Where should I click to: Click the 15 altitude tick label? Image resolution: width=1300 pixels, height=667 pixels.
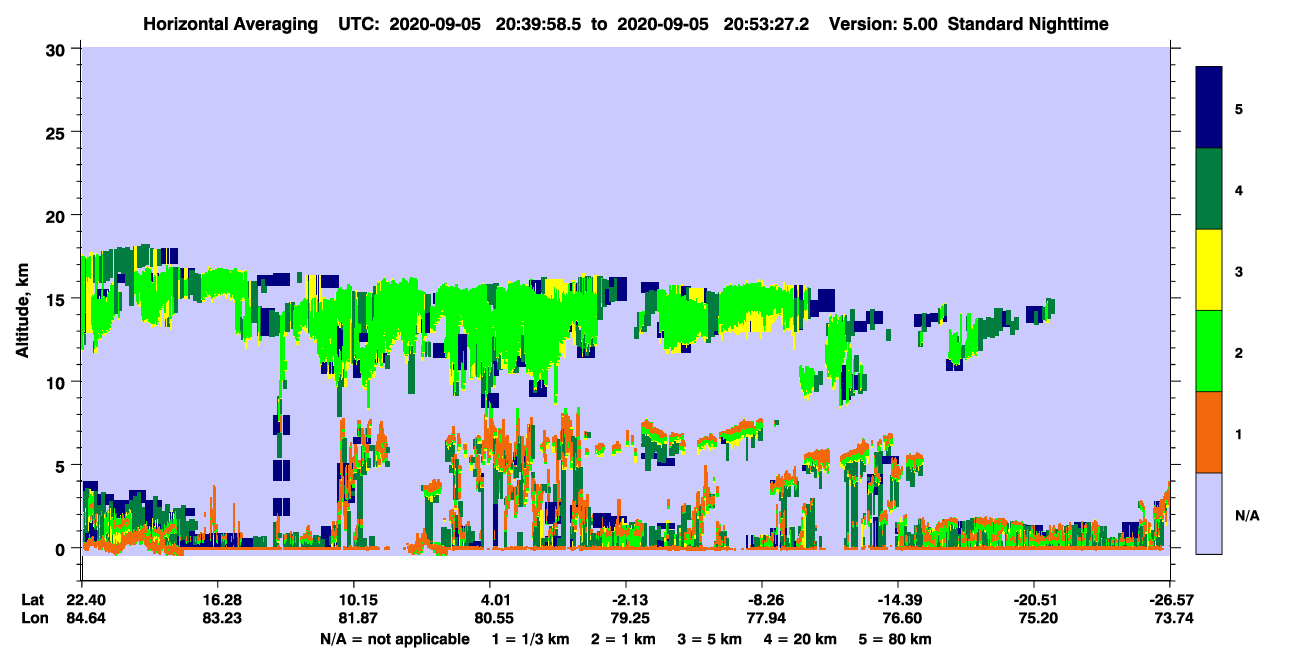coord(58,298)
